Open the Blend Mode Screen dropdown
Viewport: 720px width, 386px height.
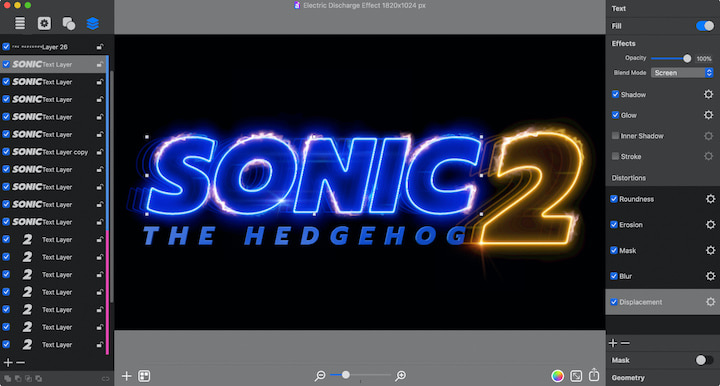coord(682,73)
